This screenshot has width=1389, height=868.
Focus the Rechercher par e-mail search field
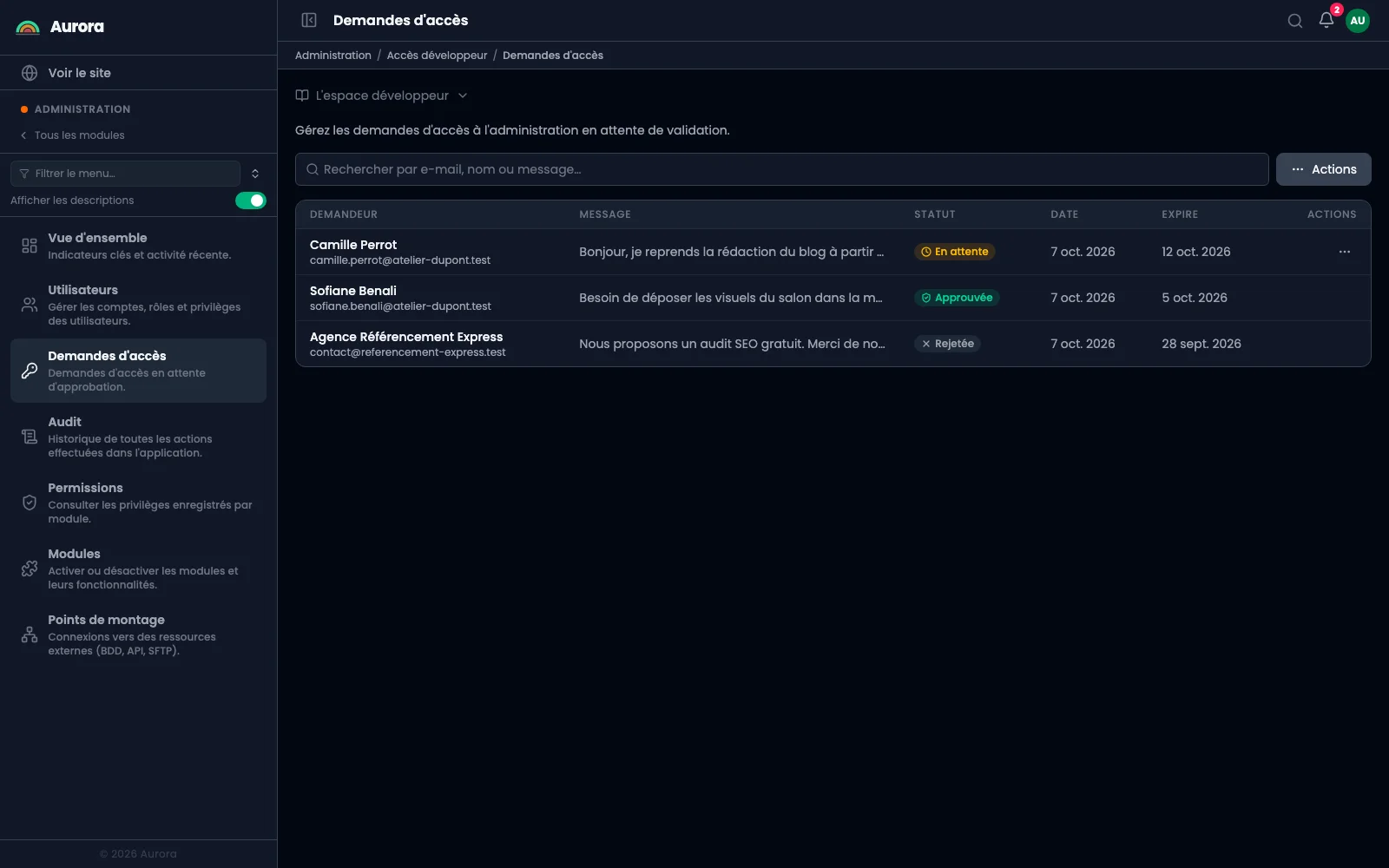[x=781, y=169]
